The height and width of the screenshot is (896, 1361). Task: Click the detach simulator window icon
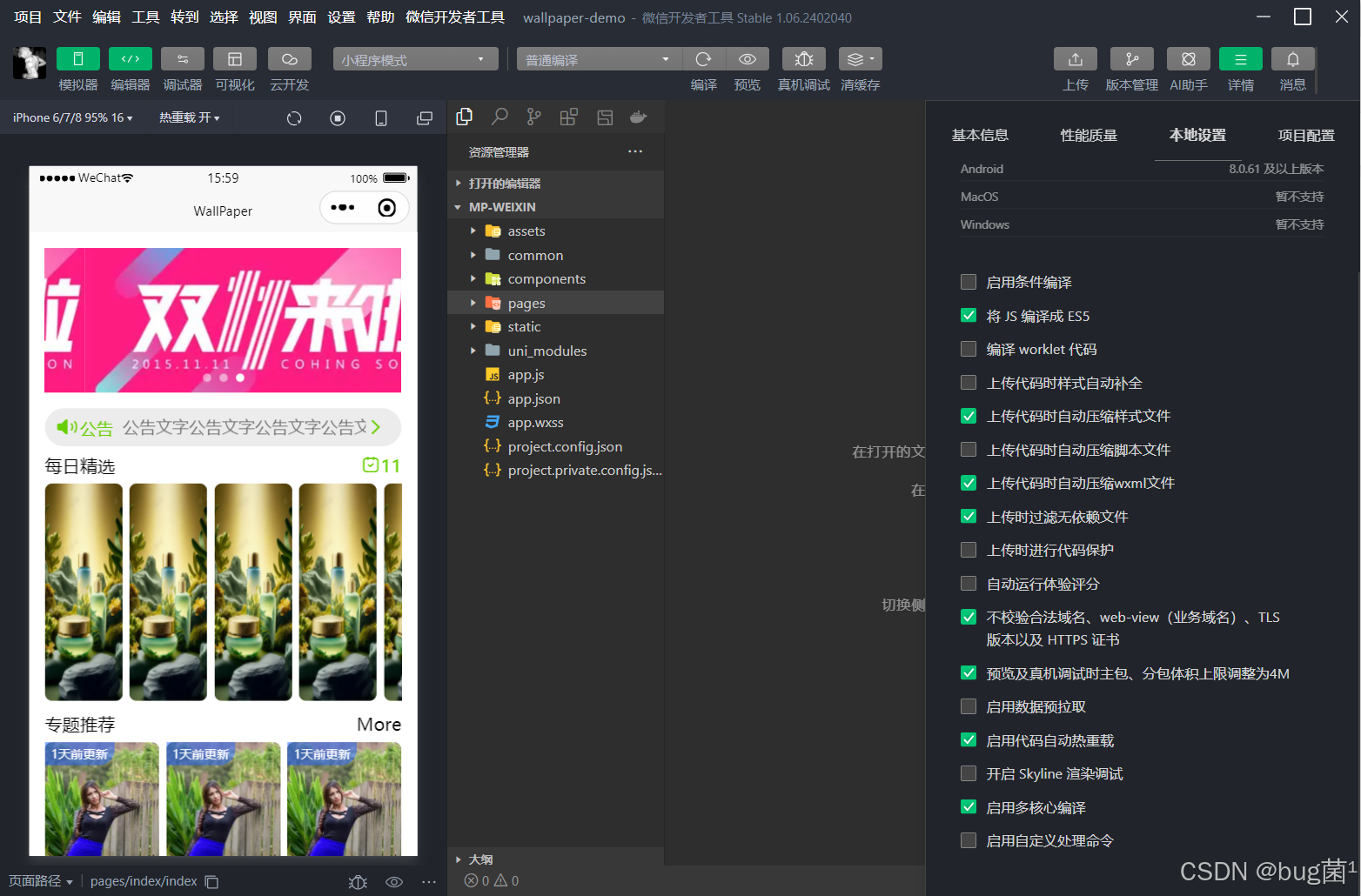click(x=425, y=118)
